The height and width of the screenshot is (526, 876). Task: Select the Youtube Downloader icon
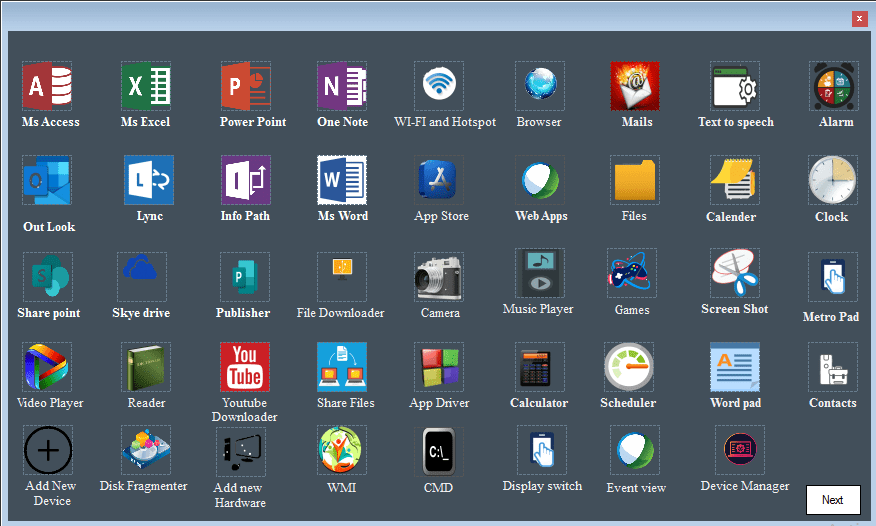click(x=245, y=367)
